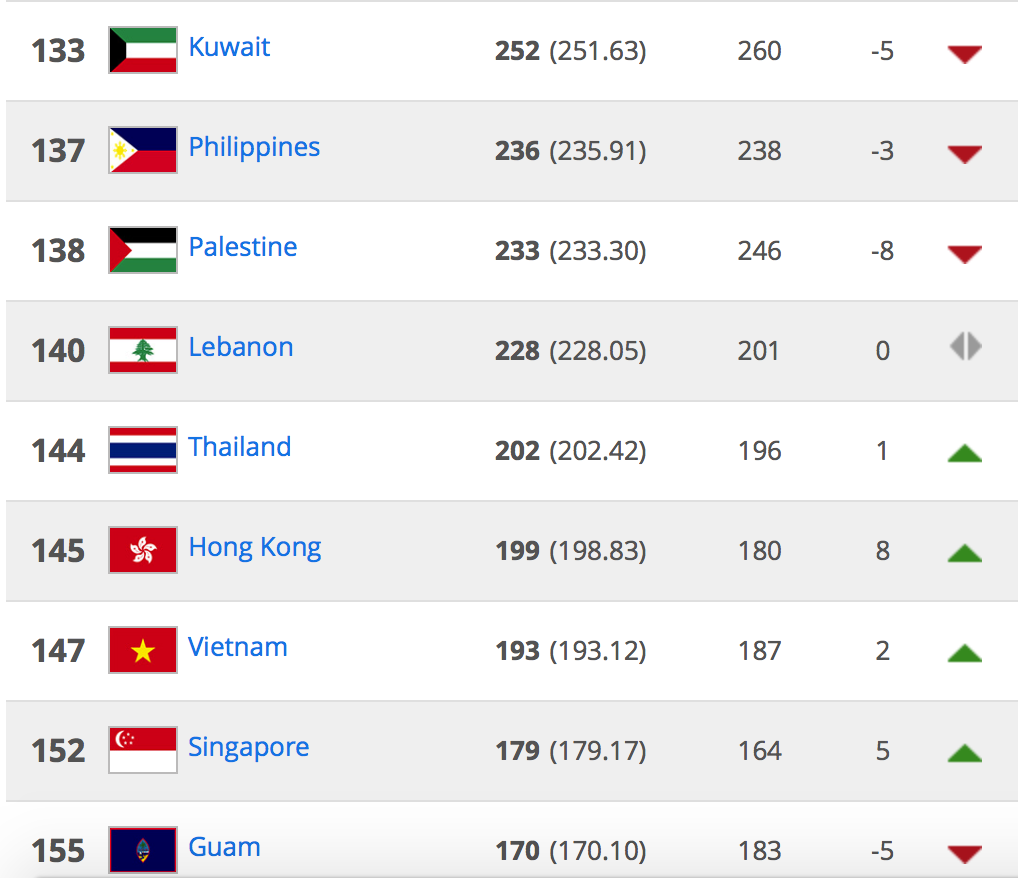This screenshot has width=1018, height=878.
Task: Open the Kuwait team link
Action: (229, 47)
